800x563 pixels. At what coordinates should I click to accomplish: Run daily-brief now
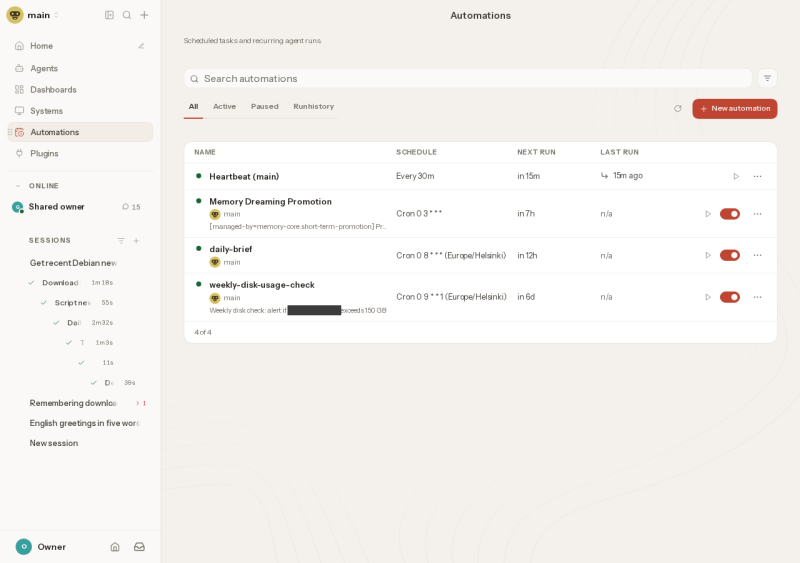(708, 255)
